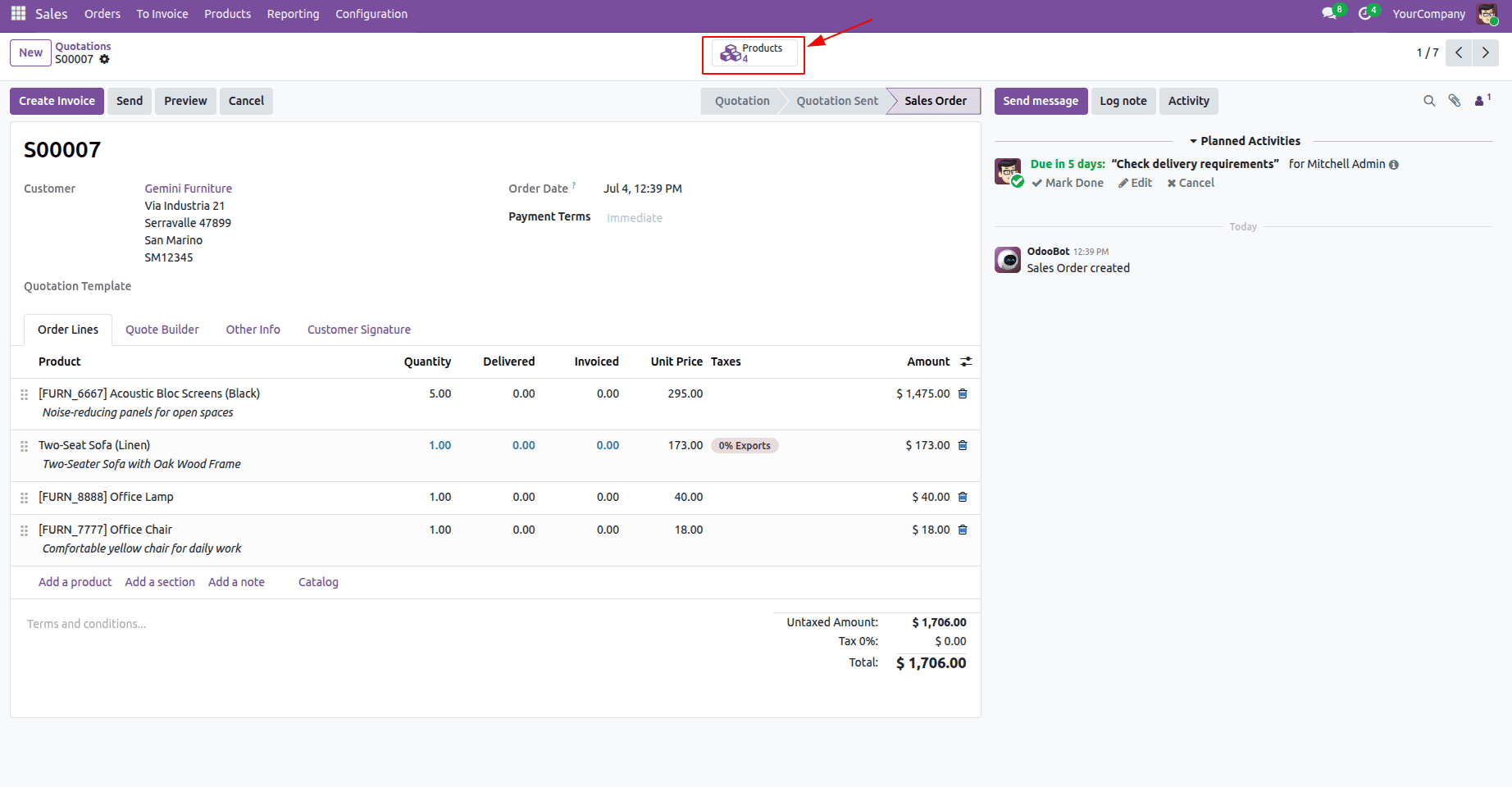Image resolution: width=1512 pixels, height=787 pixels.
Task: Click the Sales app title
Action: tap(52, 14)
